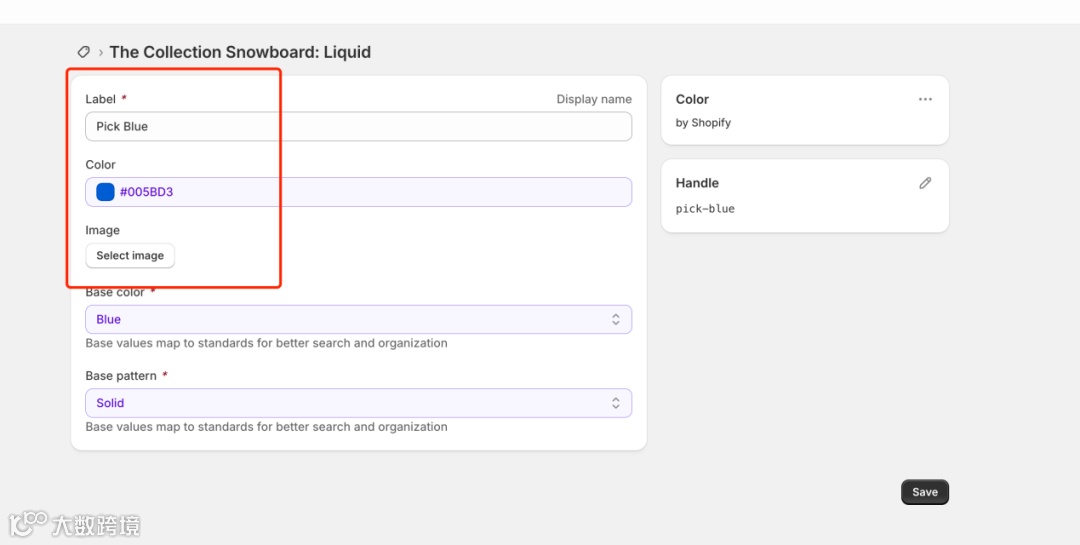Image resolution: width=1080 pixels, height=545 pixels.
Task: Click the Color card heading
Action: (692, 99)
